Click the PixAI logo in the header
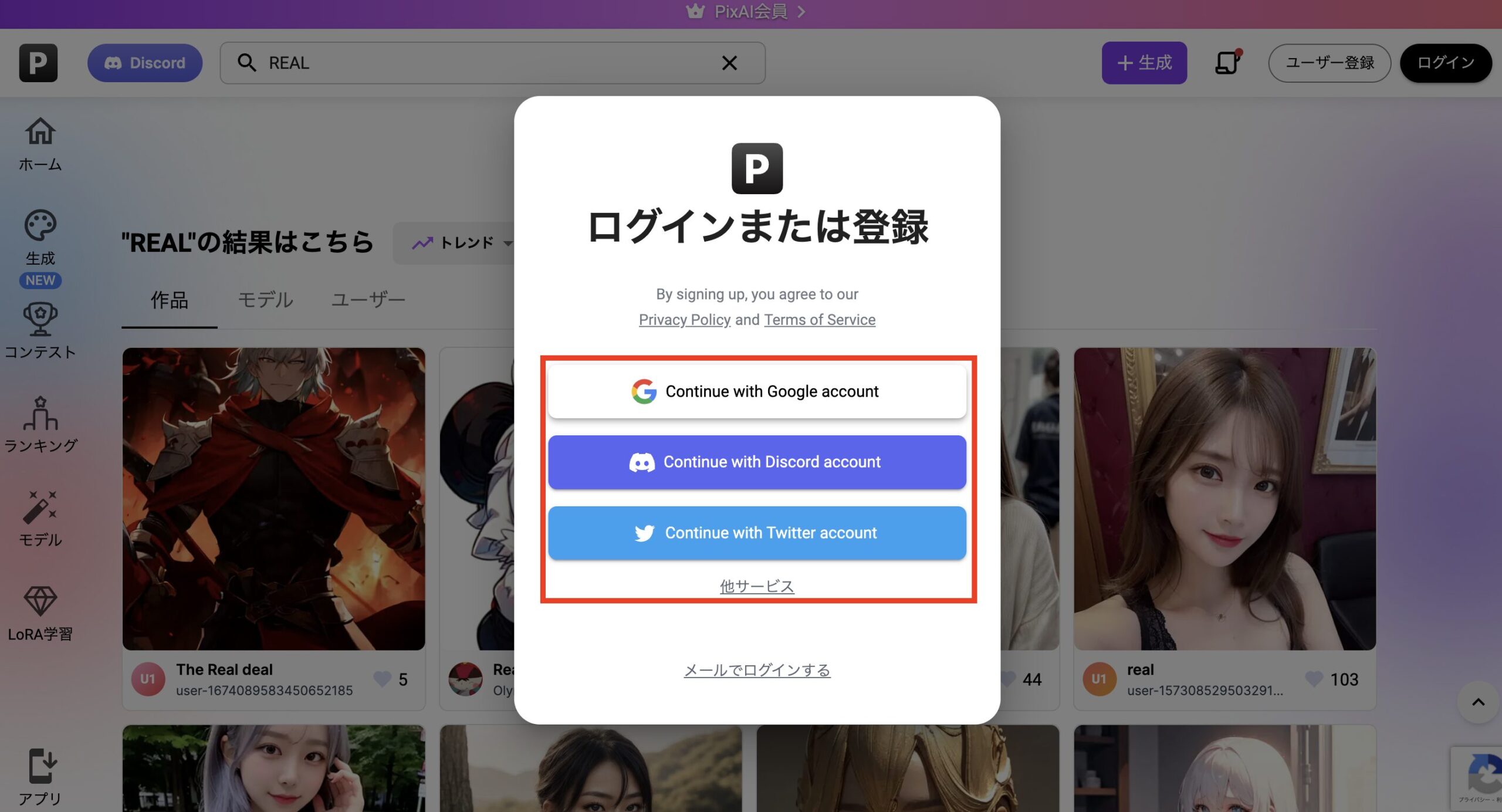The image size is (1502, 812). point(38,63)
